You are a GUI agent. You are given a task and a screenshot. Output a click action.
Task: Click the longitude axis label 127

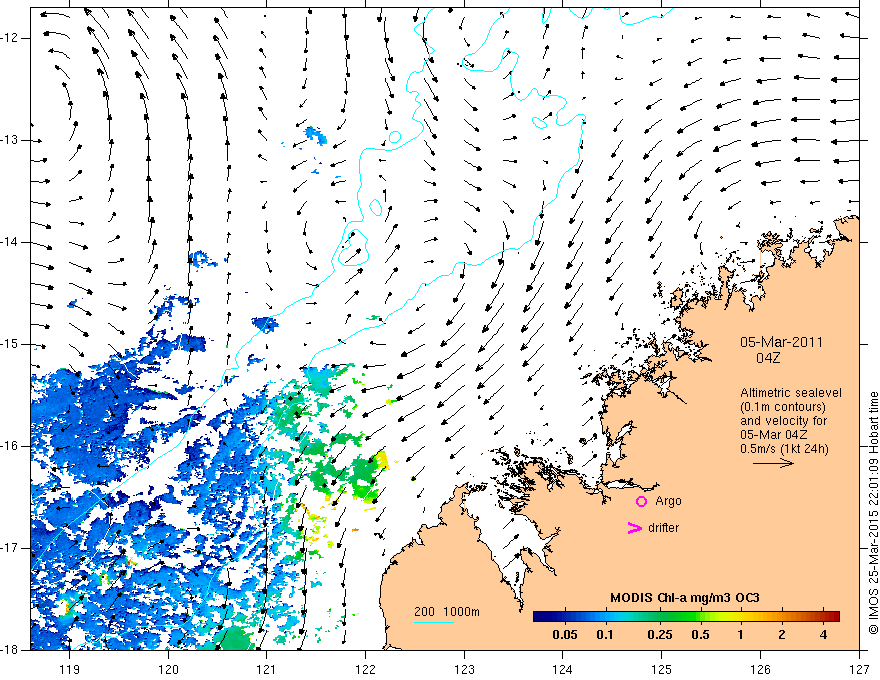pos(859,669)
